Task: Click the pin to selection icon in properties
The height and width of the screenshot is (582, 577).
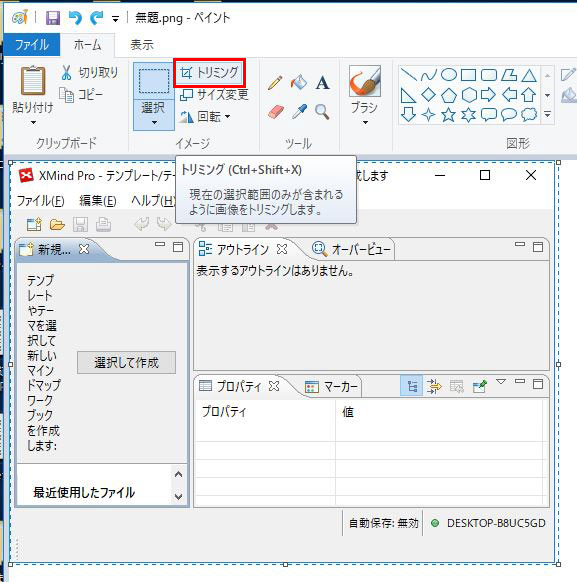Action: coord(479,386)
